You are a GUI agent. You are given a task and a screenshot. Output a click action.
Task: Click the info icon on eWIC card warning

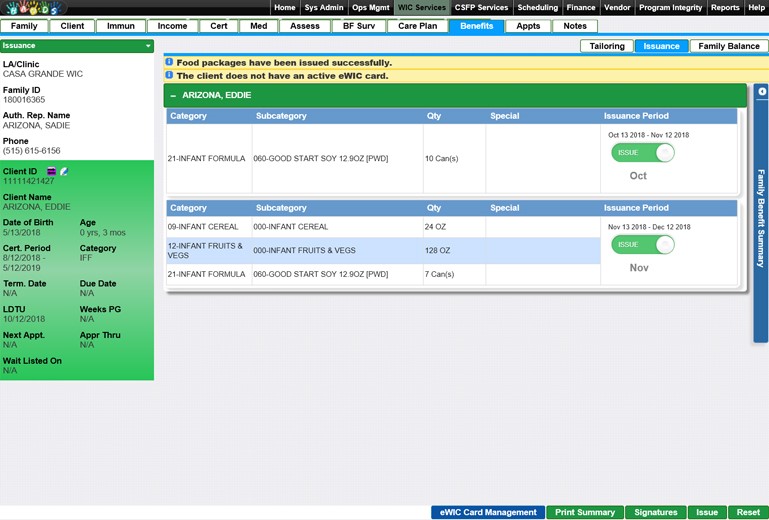169,75
